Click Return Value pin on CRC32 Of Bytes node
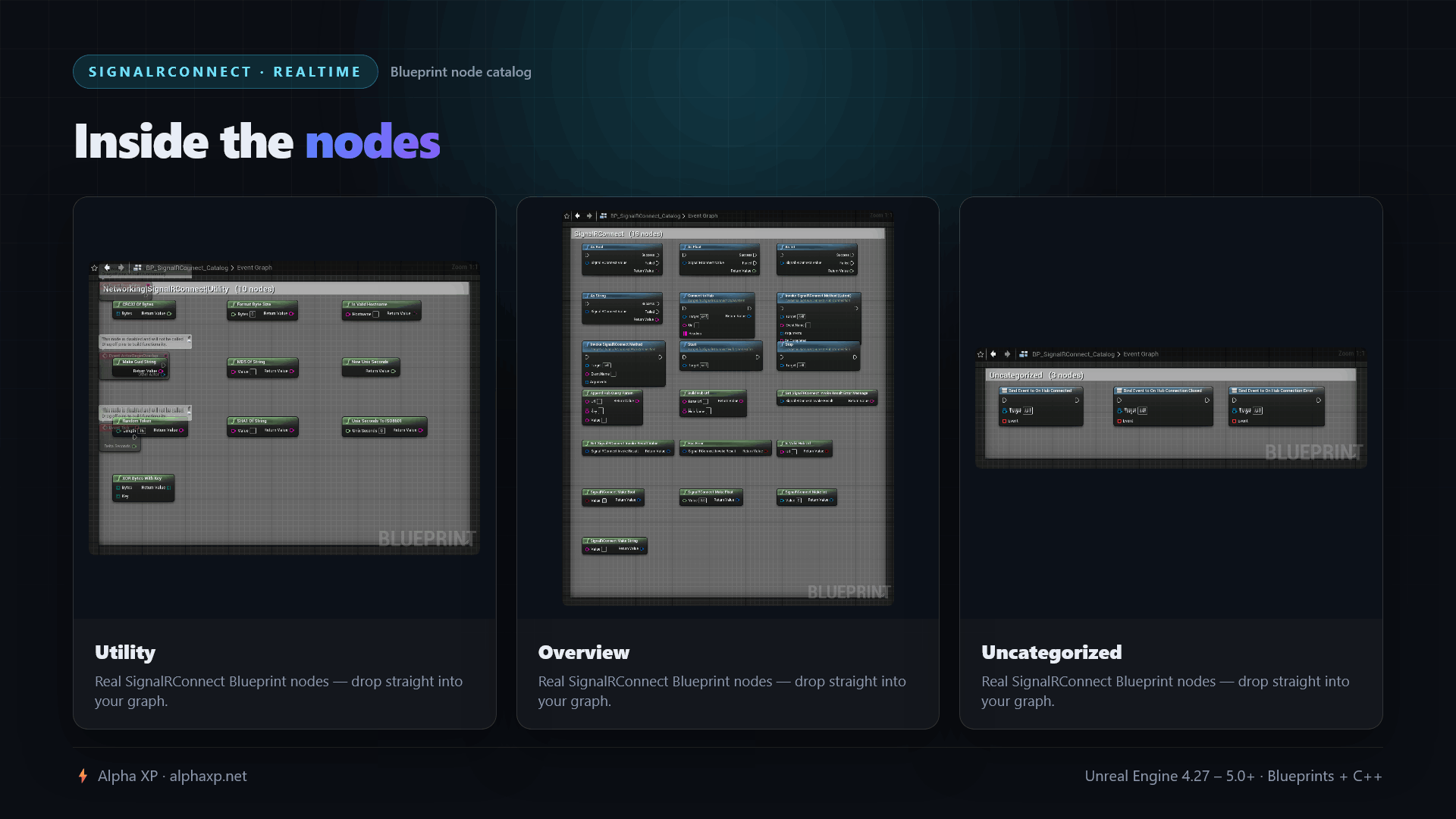The image size is (1456, 819). (x=169, y=313)
